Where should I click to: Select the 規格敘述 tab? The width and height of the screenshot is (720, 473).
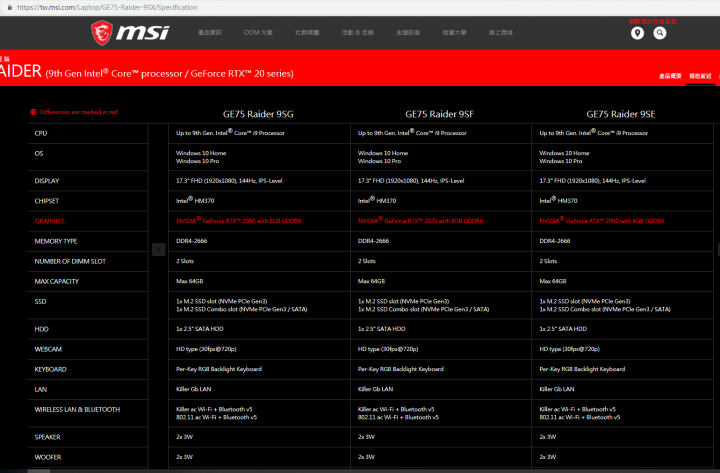(x=700, y=76)
